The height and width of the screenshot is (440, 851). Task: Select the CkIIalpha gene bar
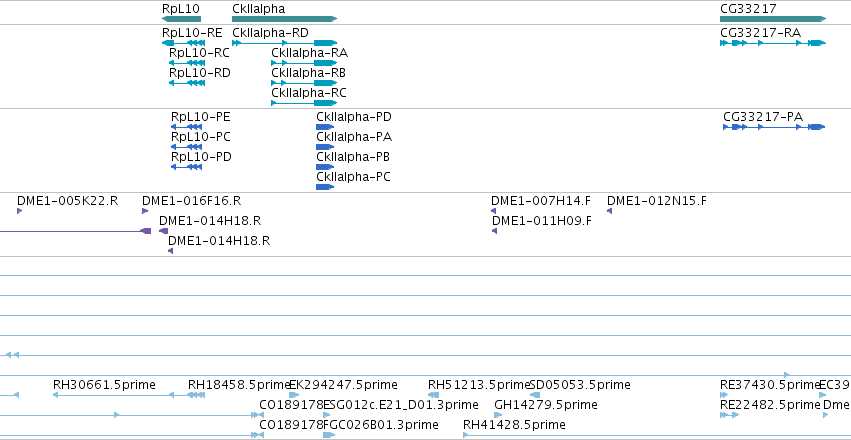point(284,19)
